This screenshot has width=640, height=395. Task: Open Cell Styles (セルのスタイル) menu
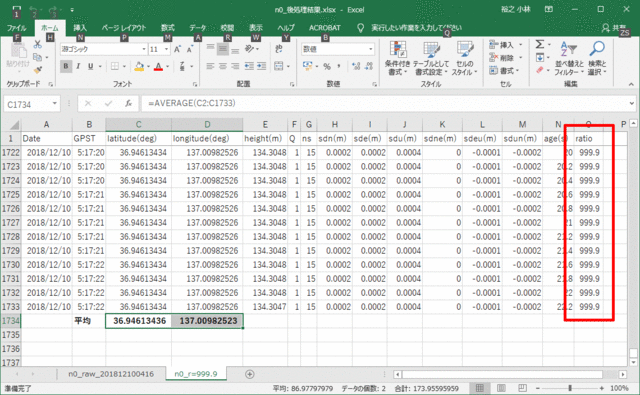tap(464, 58)
